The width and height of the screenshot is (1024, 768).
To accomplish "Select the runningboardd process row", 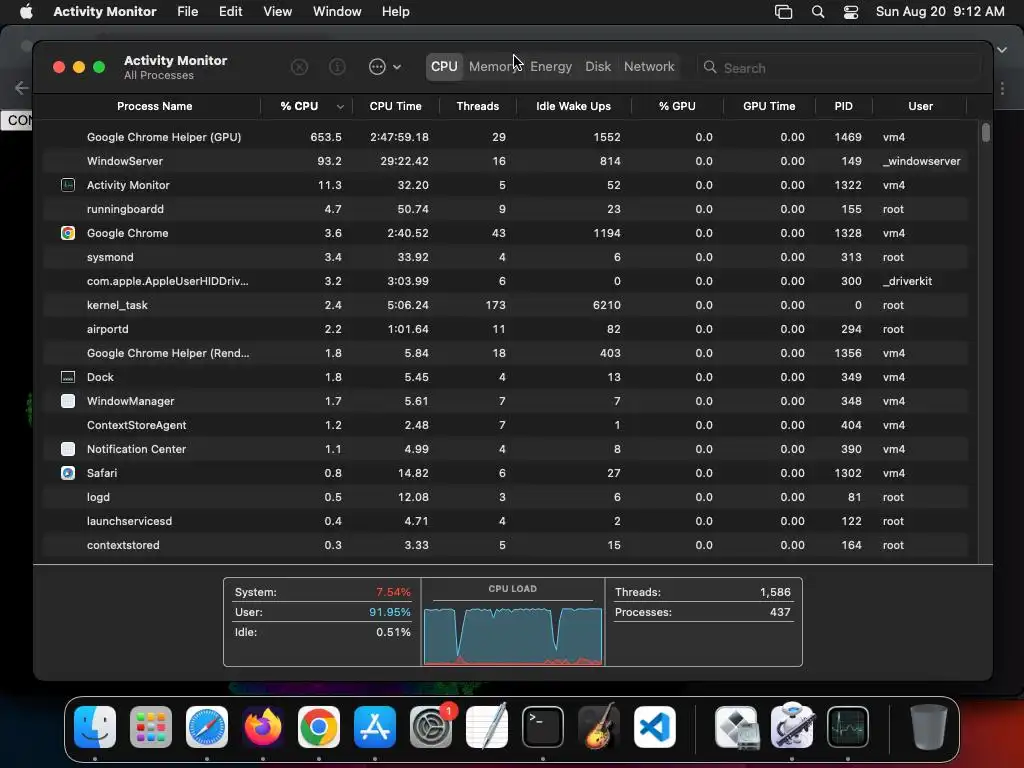I will coord(506,209).
